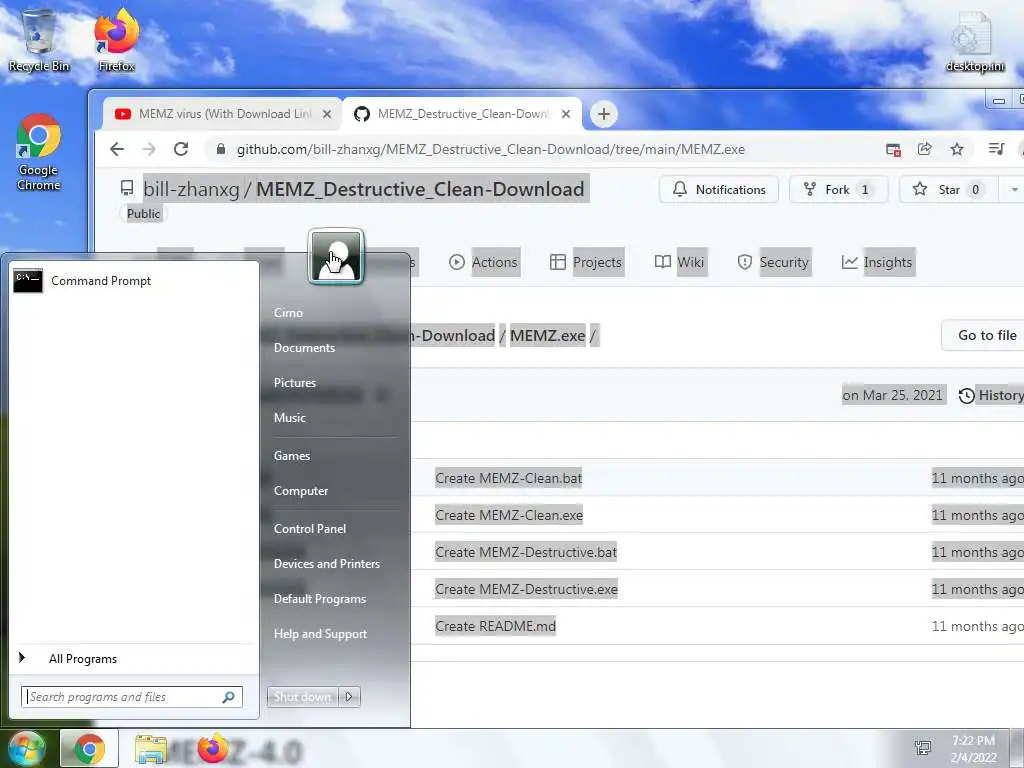Star the repository
Image resolution: width=1024 pixels, height=768 pixels.
pos(948,189)
